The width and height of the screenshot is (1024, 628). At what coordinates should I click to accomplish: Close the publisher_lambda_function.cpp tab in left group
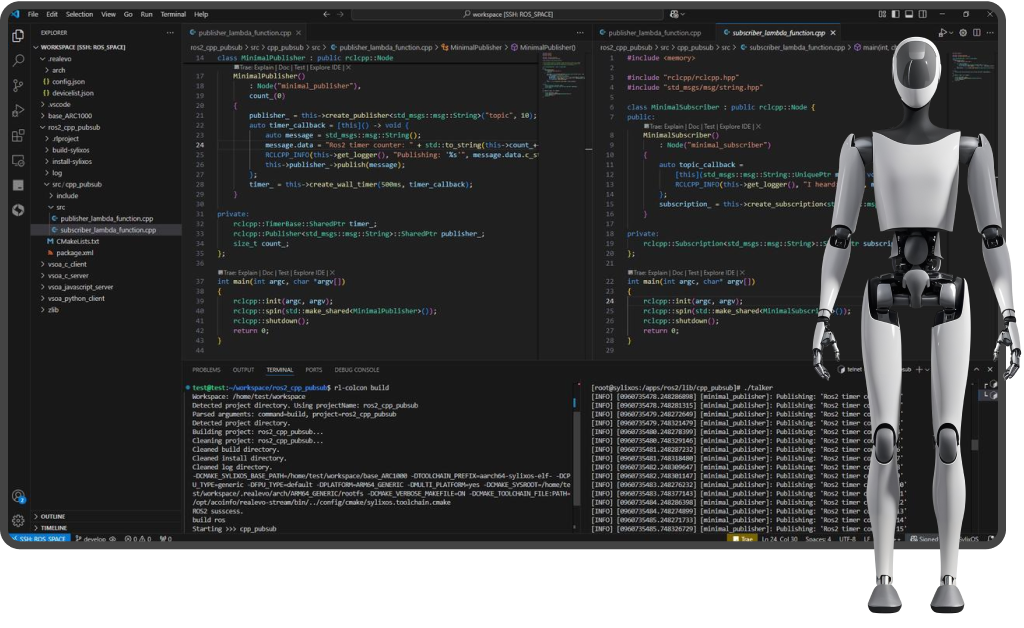pyautogui.click(x=298, y=33)
